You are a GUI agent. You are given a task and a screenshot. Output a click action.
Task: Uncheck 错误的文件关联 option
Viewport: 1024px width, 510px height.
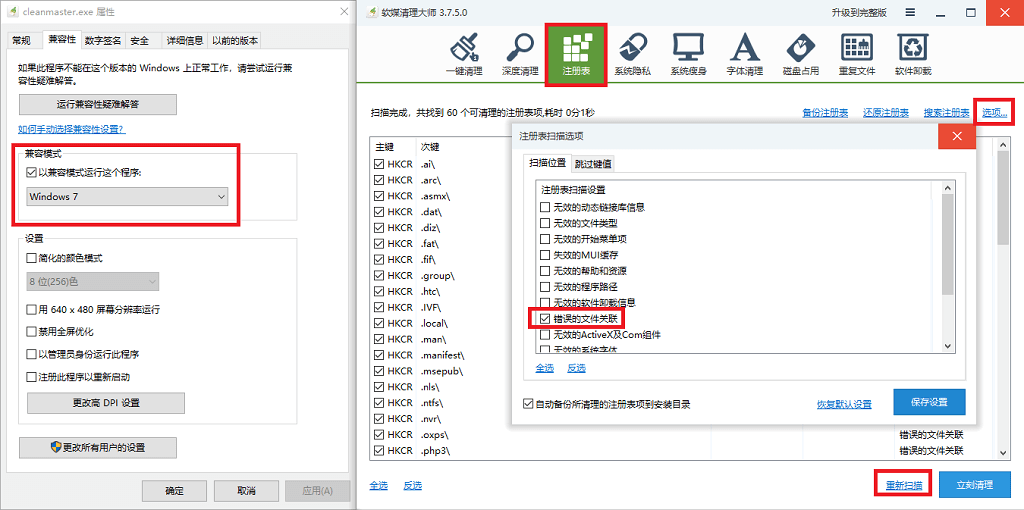point(545,319)
